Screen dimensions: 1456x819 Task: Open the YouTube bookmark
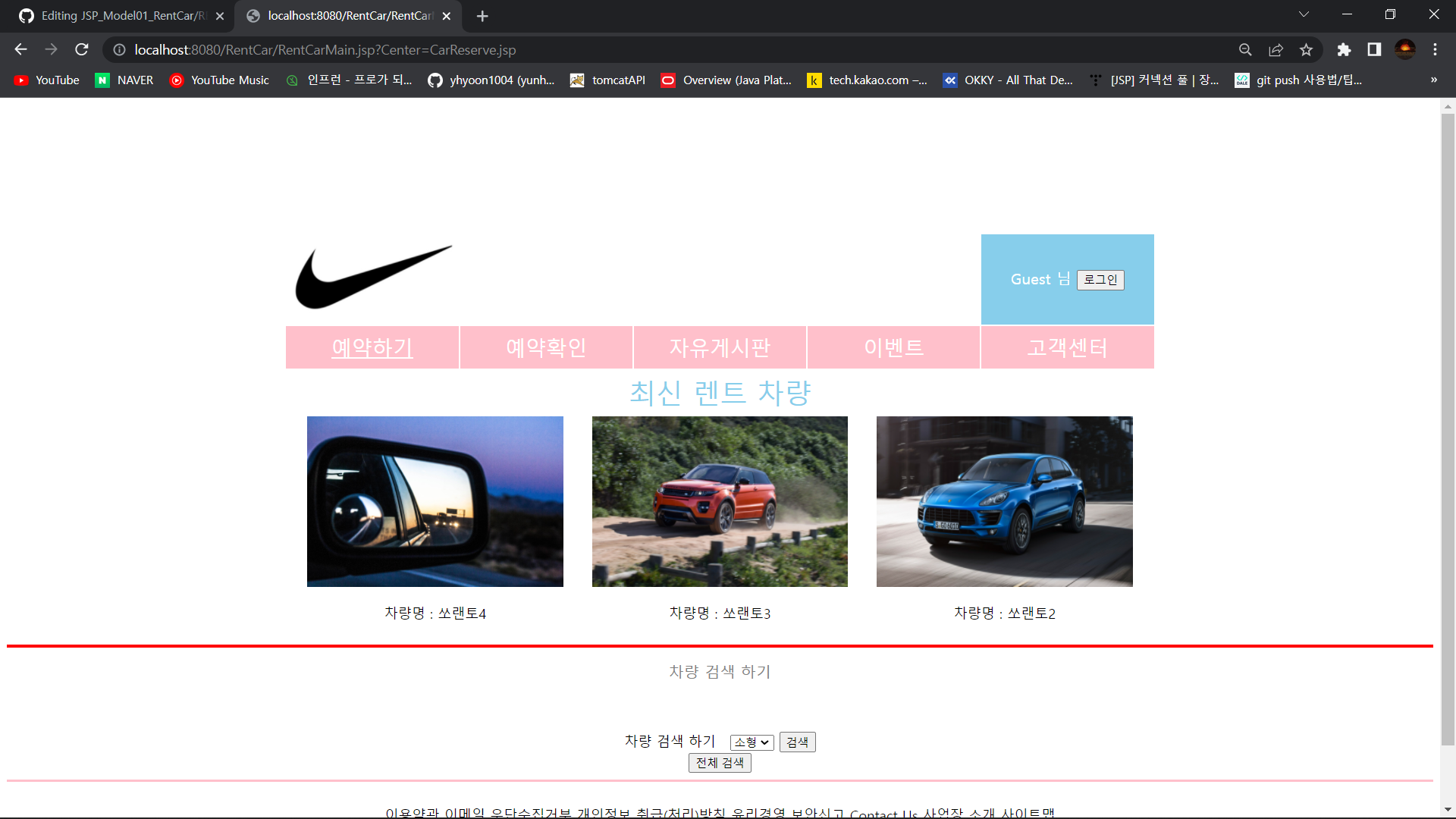(45, 80)
